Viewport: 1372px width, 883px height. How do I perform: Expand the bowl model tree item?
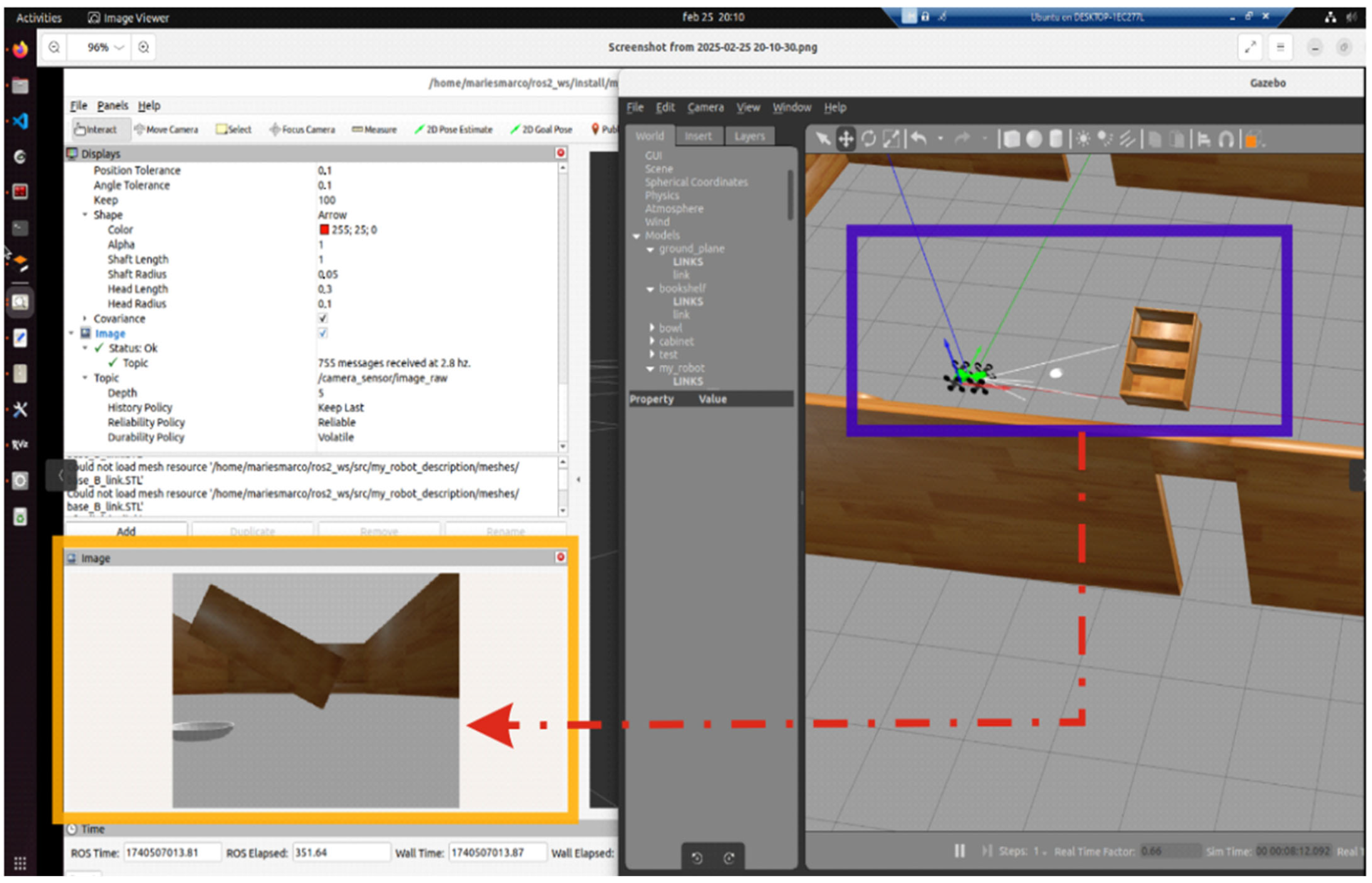click(x=652, y=328)
